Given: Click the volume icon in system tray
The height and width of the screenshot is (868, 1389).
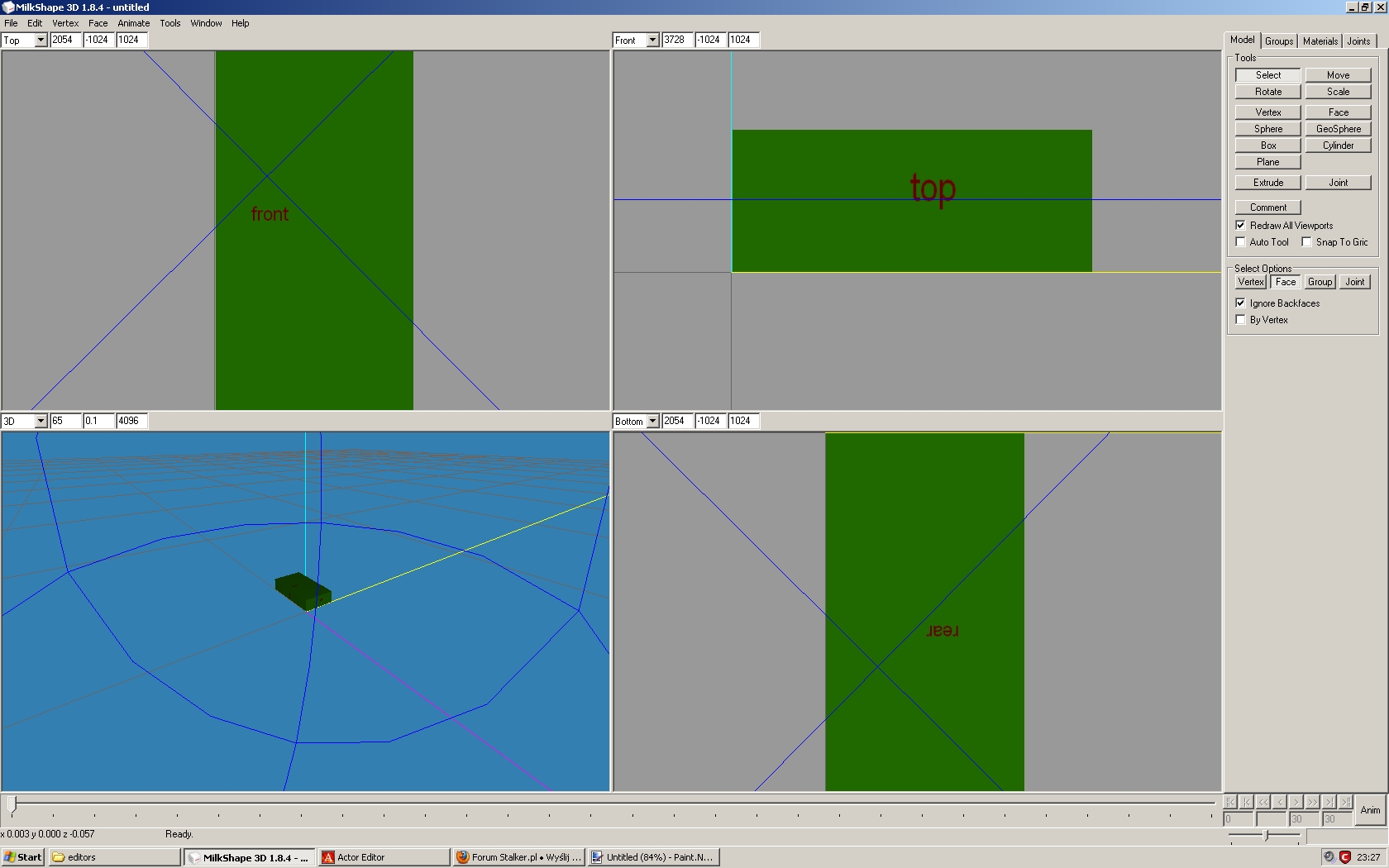Looking at the screenshot, I should [x=1329, y=857].
